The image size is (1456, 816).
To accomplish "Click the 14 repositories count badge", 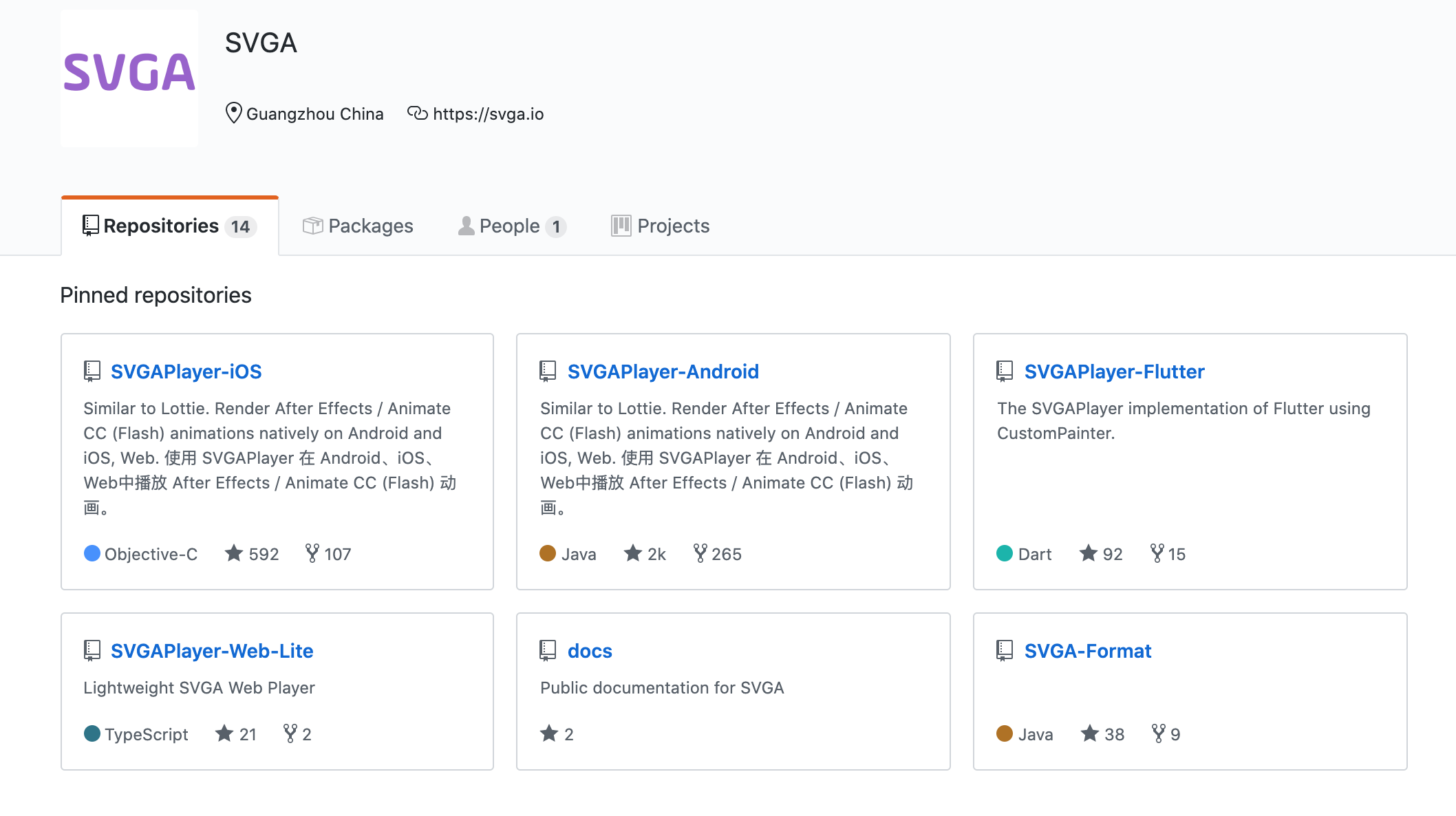I will click(240, 226).
